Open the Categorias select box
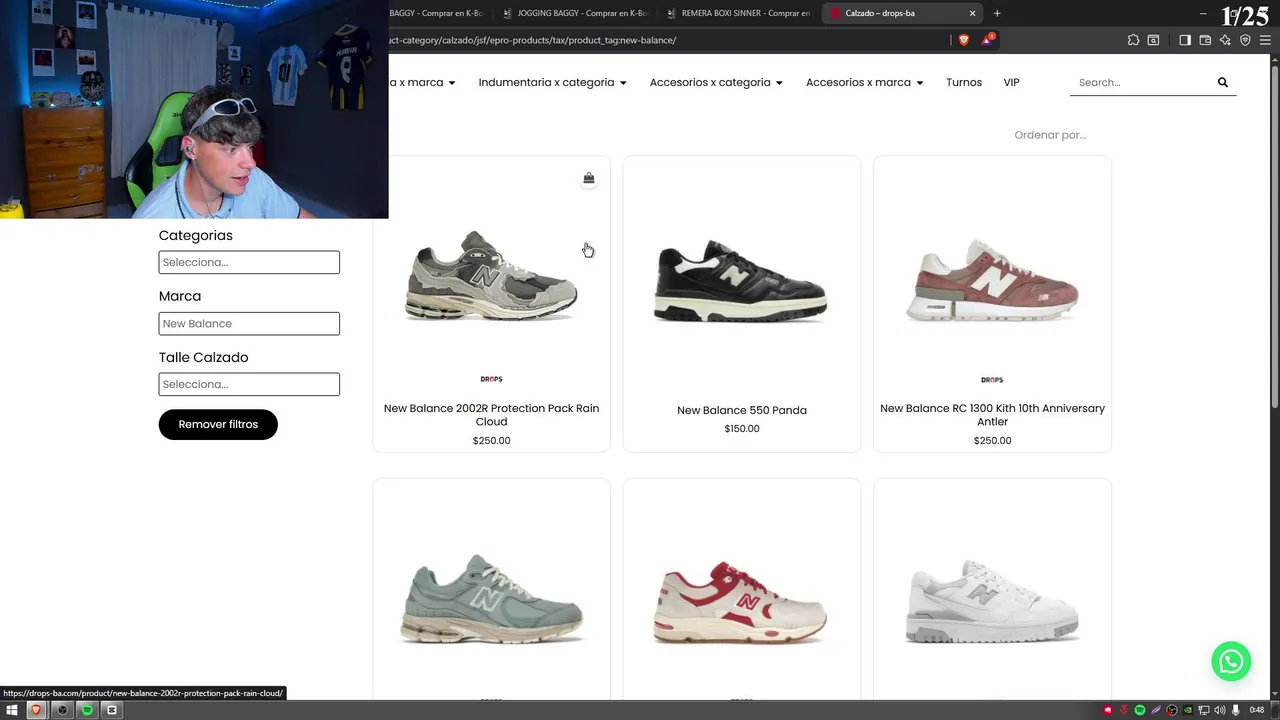The height and width of the screenshot is (720, 1280). pyautogui.click(x=249, y=262)
